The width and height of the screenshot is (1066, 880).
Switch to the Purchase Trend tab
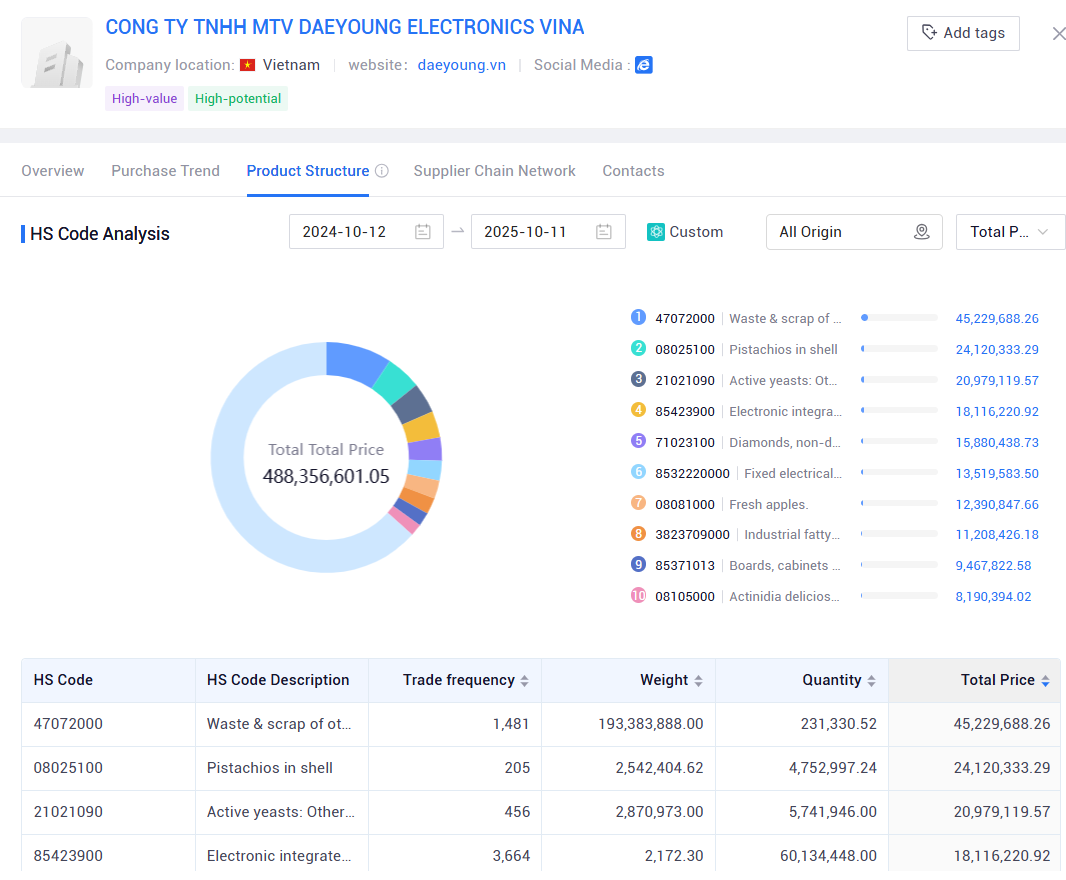165,171
